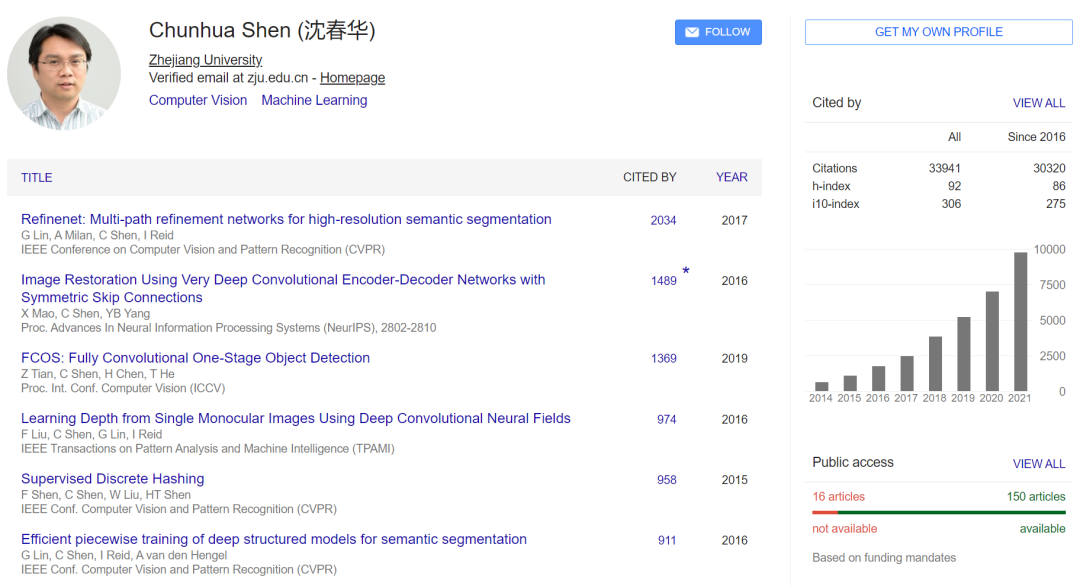Open View All link in Cited by section
This screenshot has width=1080, height=586.
[1038, 103]
